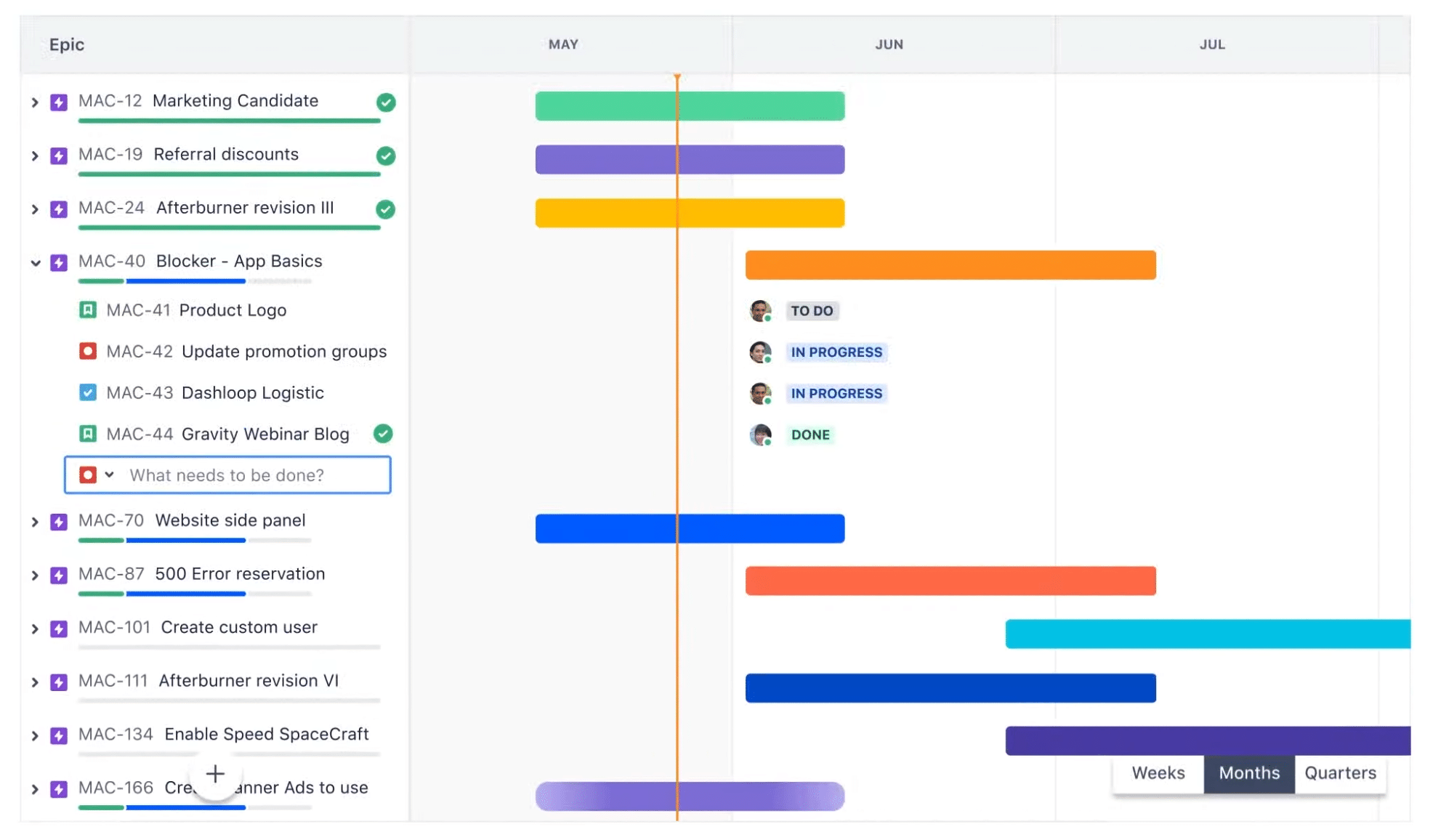
Task: Click the green MAC-12 timeline bar
Action: [690, 106]
